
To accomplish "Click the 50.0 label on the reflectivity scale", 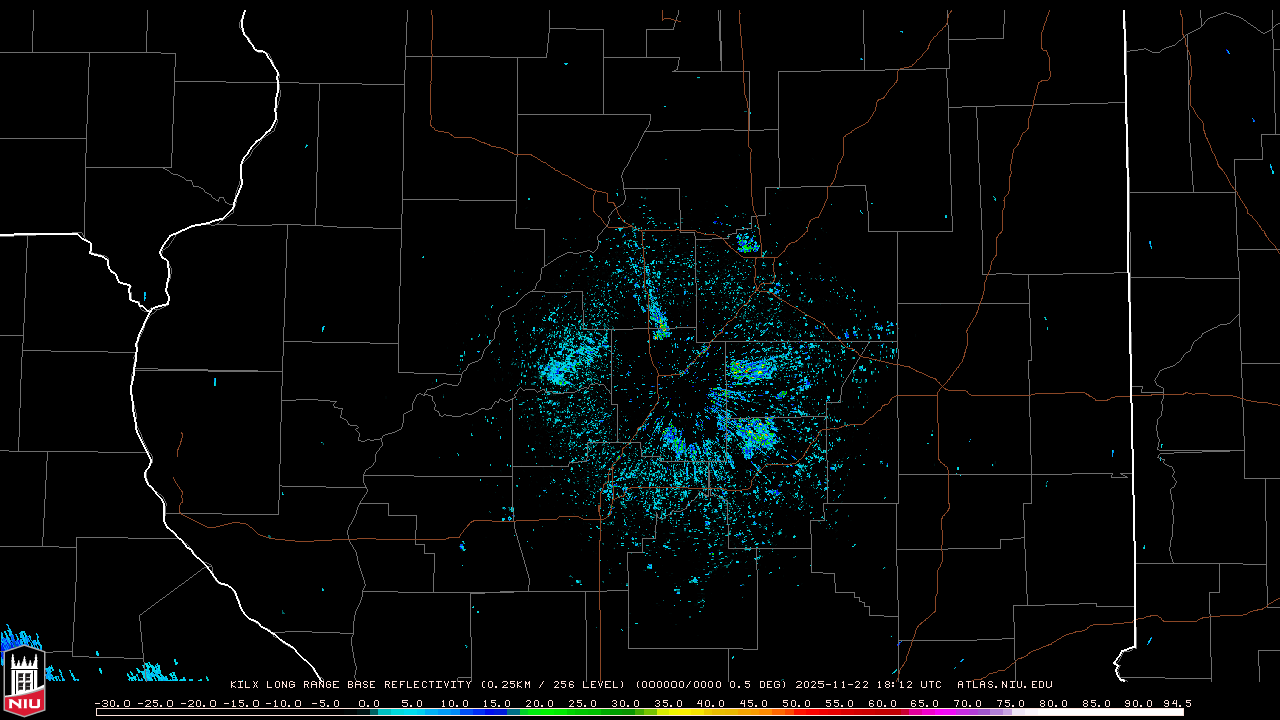I will click(x=796, y=703).
